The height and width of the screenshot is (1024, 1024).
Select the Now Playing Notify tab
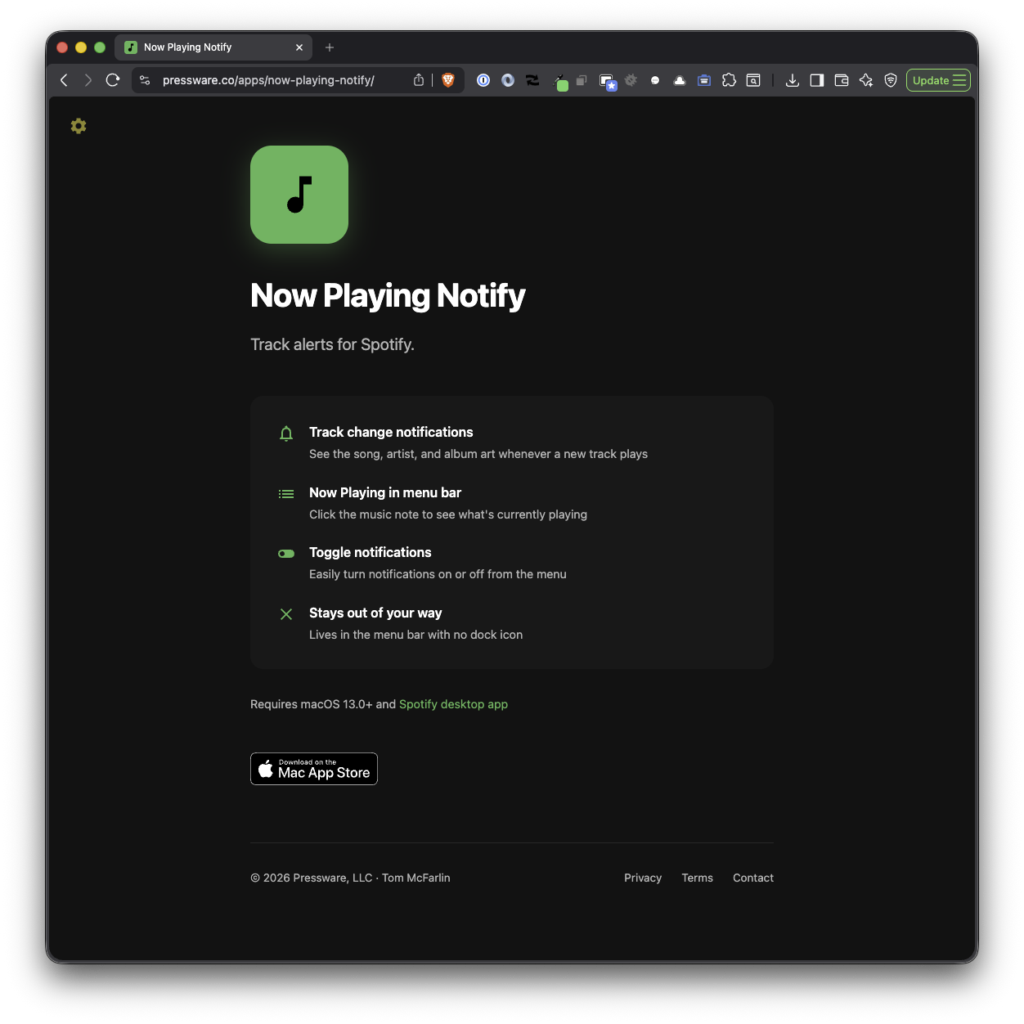point(200,47)
